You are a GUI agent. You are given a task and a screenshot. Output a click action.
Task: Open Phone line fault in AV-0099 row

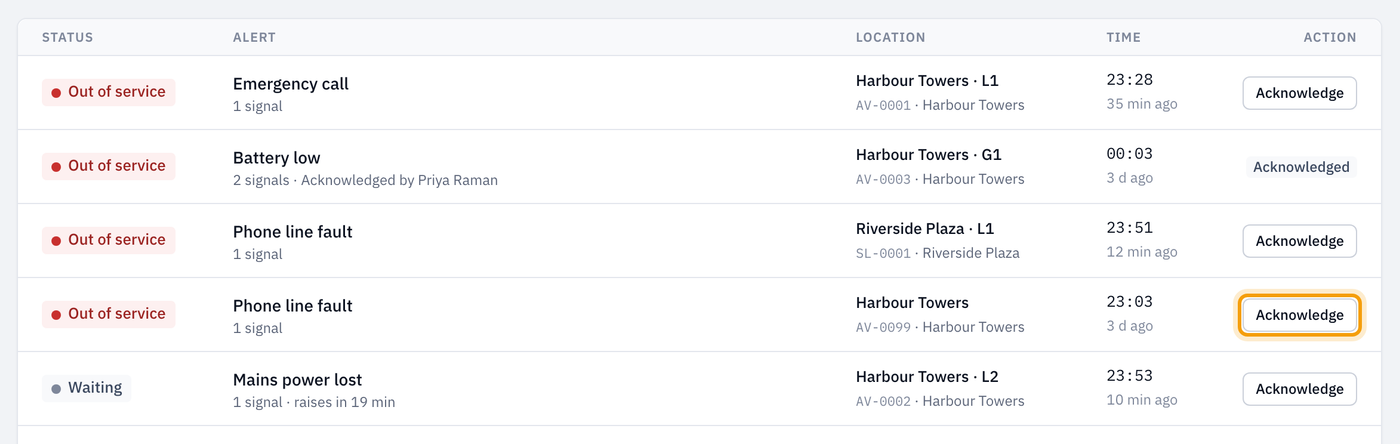coord(293,306)
